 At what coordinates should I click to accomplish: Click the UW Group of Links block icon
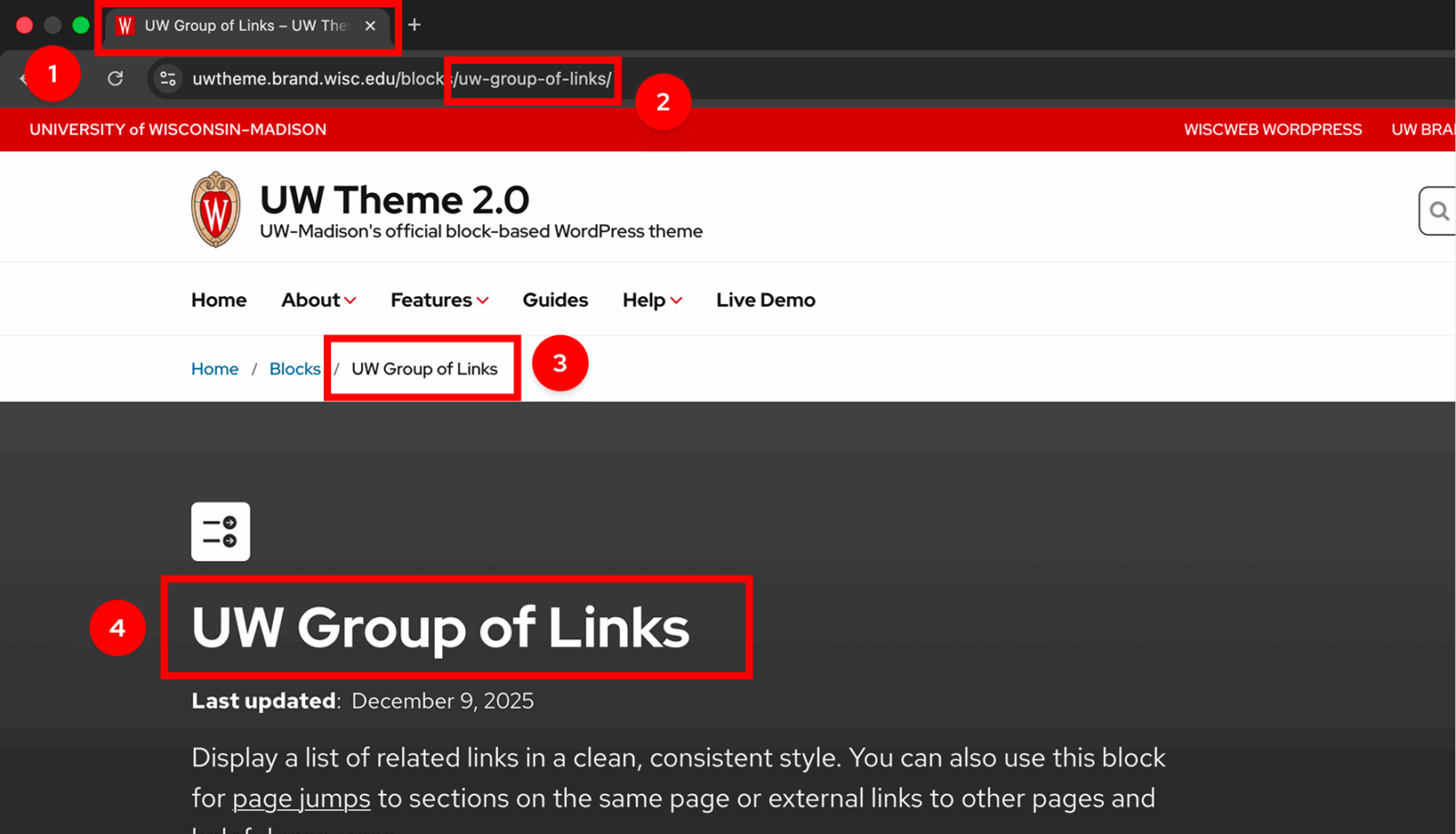(220, 531)
